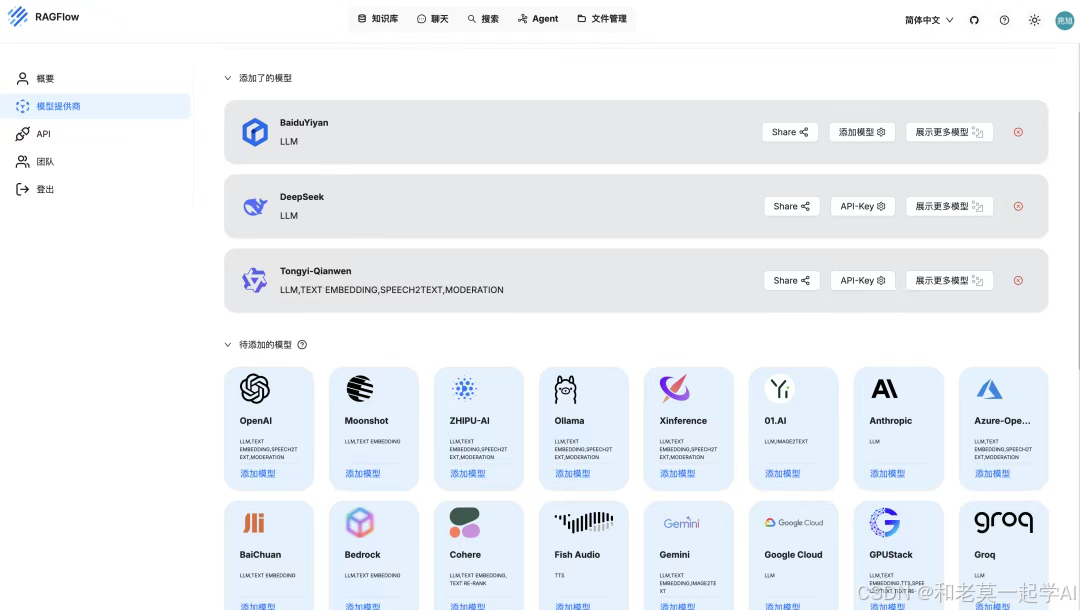Image resolution: width=1080 pixels, height=610 pixels.
Task: Open API-Key settings for DeepSeek
Action: click(862, 206)
